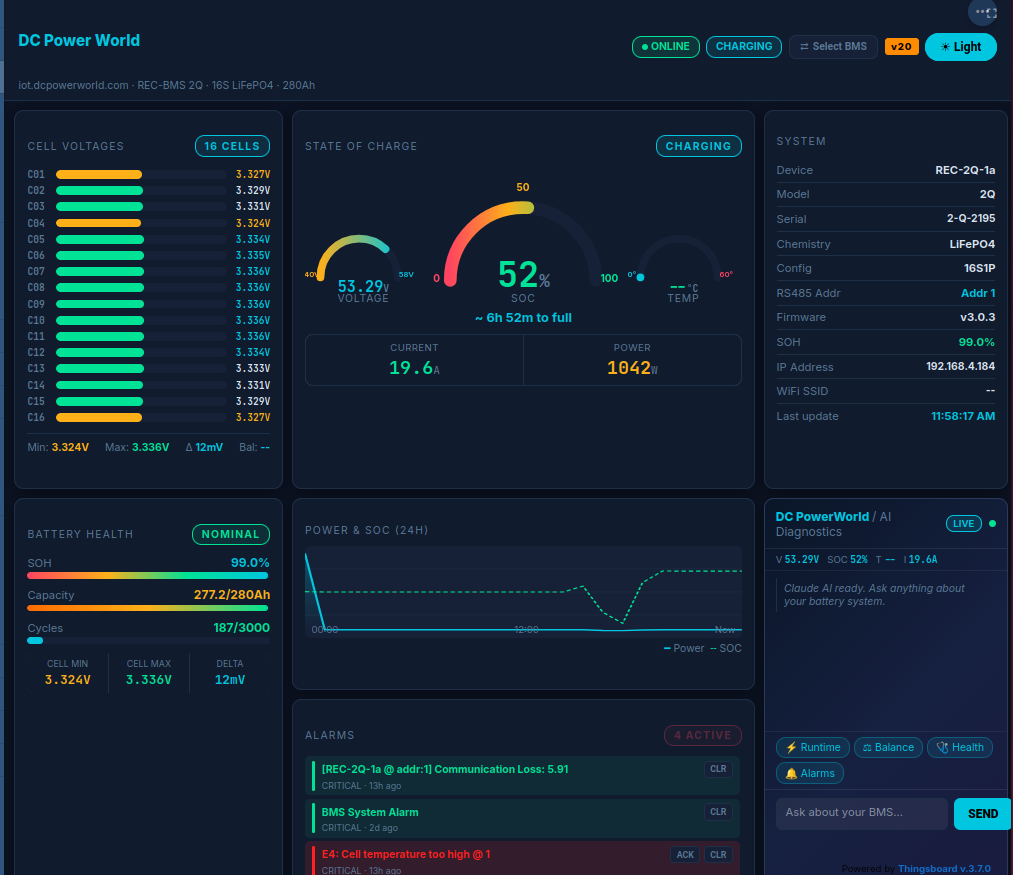Open the three-dots overflow menu icon
The height and width of the screenshot is (875, 1013).
[x=981, y=12]
